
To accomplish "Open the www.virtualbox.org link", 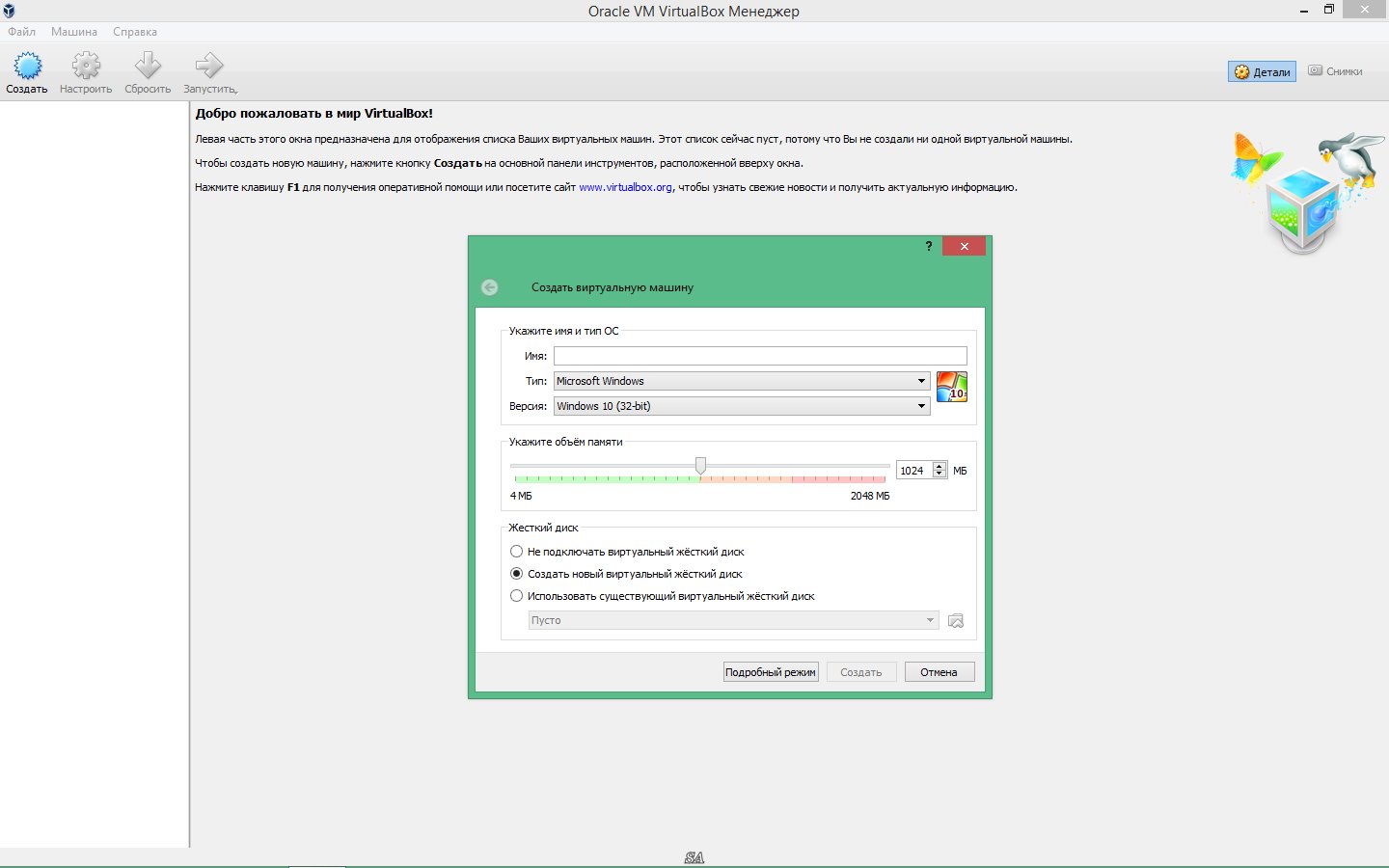I will (x=625, y=187).
